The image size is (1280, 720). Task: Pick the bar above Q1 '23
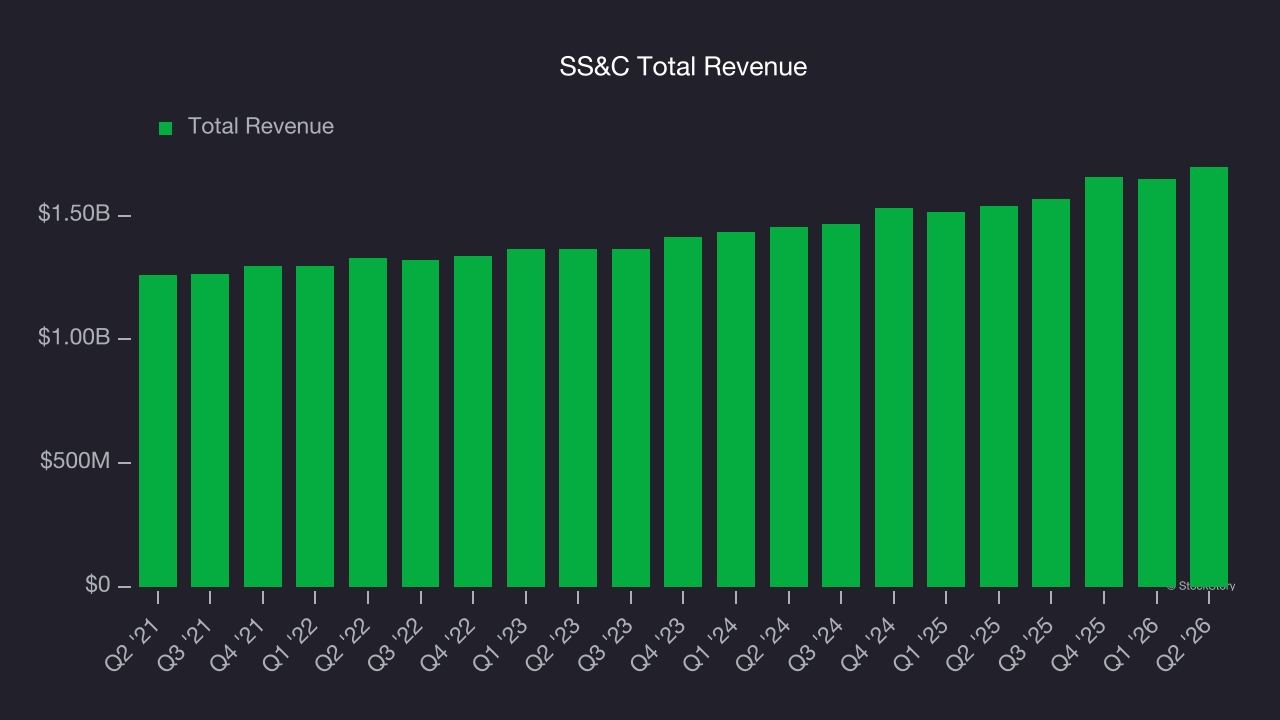tap(526, 418)
